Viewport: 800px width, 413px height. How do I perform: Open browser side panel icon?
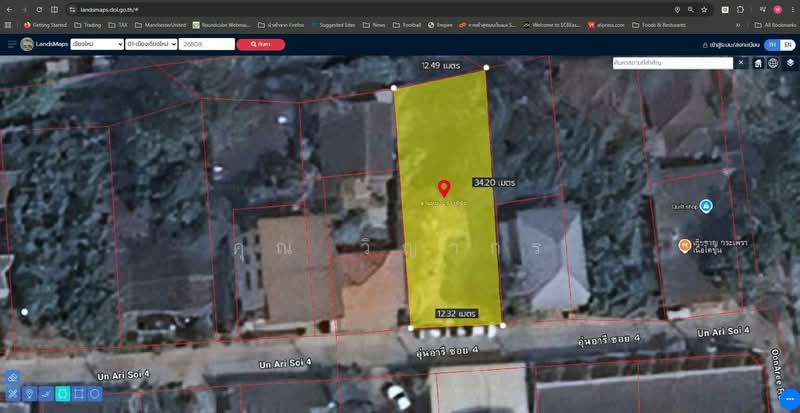pyautogui.click(x=55, y=10)
